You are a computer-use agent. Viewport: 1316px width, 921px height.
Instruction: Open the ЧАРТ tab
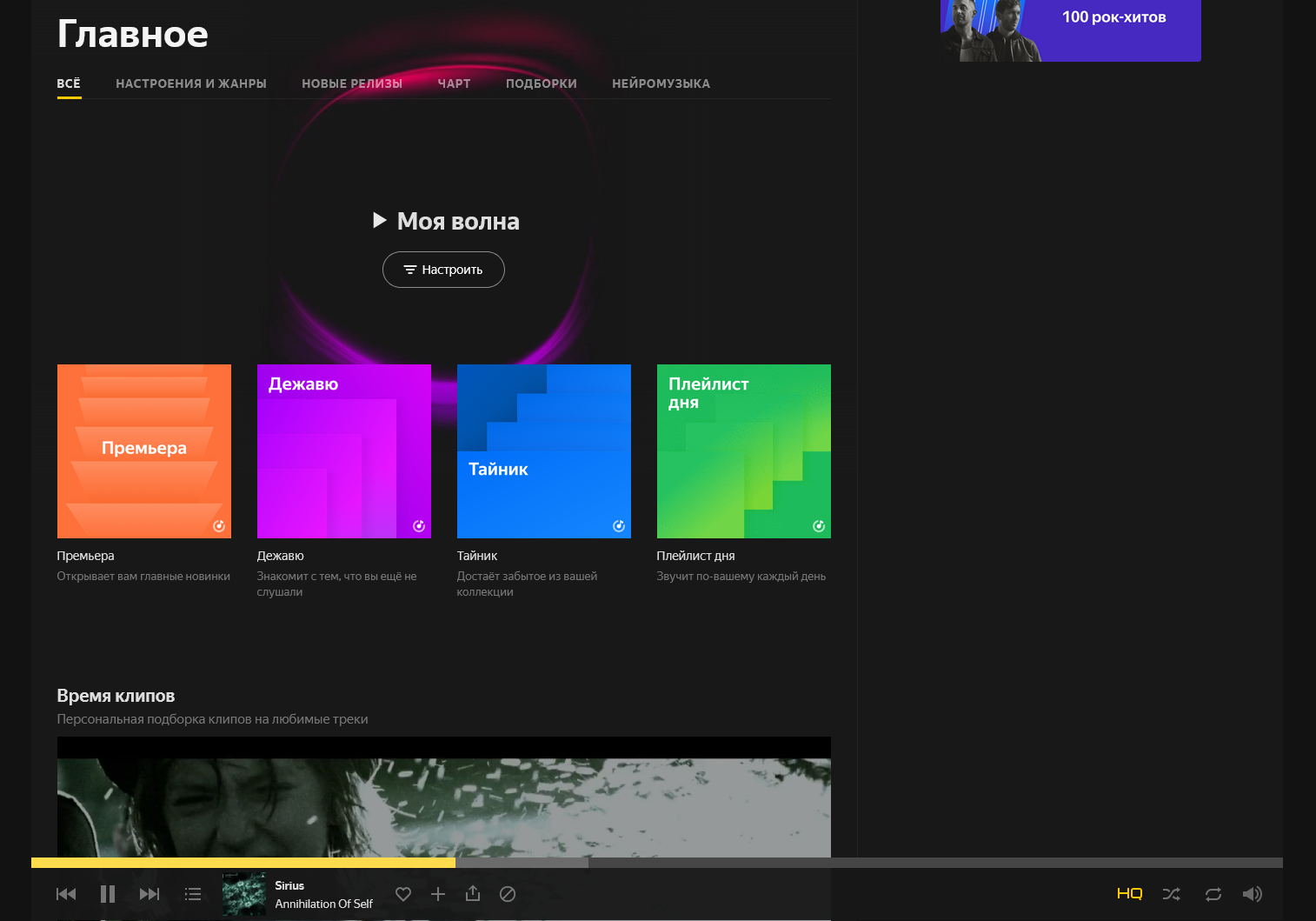click(454, 83)
